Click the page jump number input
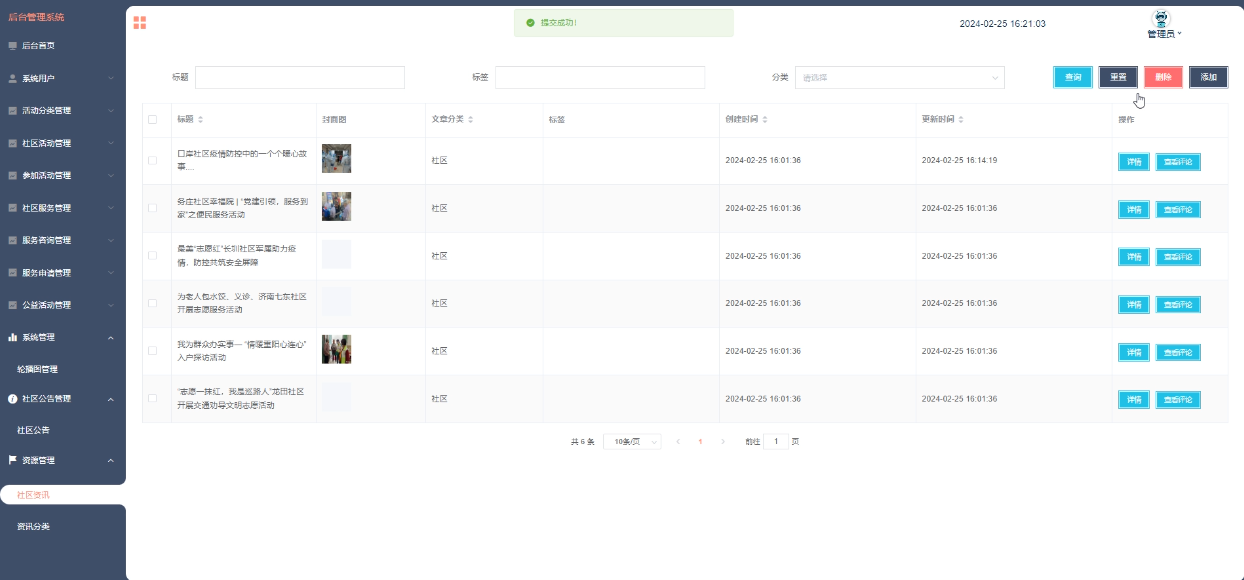Viewport: 1244px width, 580px height. (x=776, y=441)
